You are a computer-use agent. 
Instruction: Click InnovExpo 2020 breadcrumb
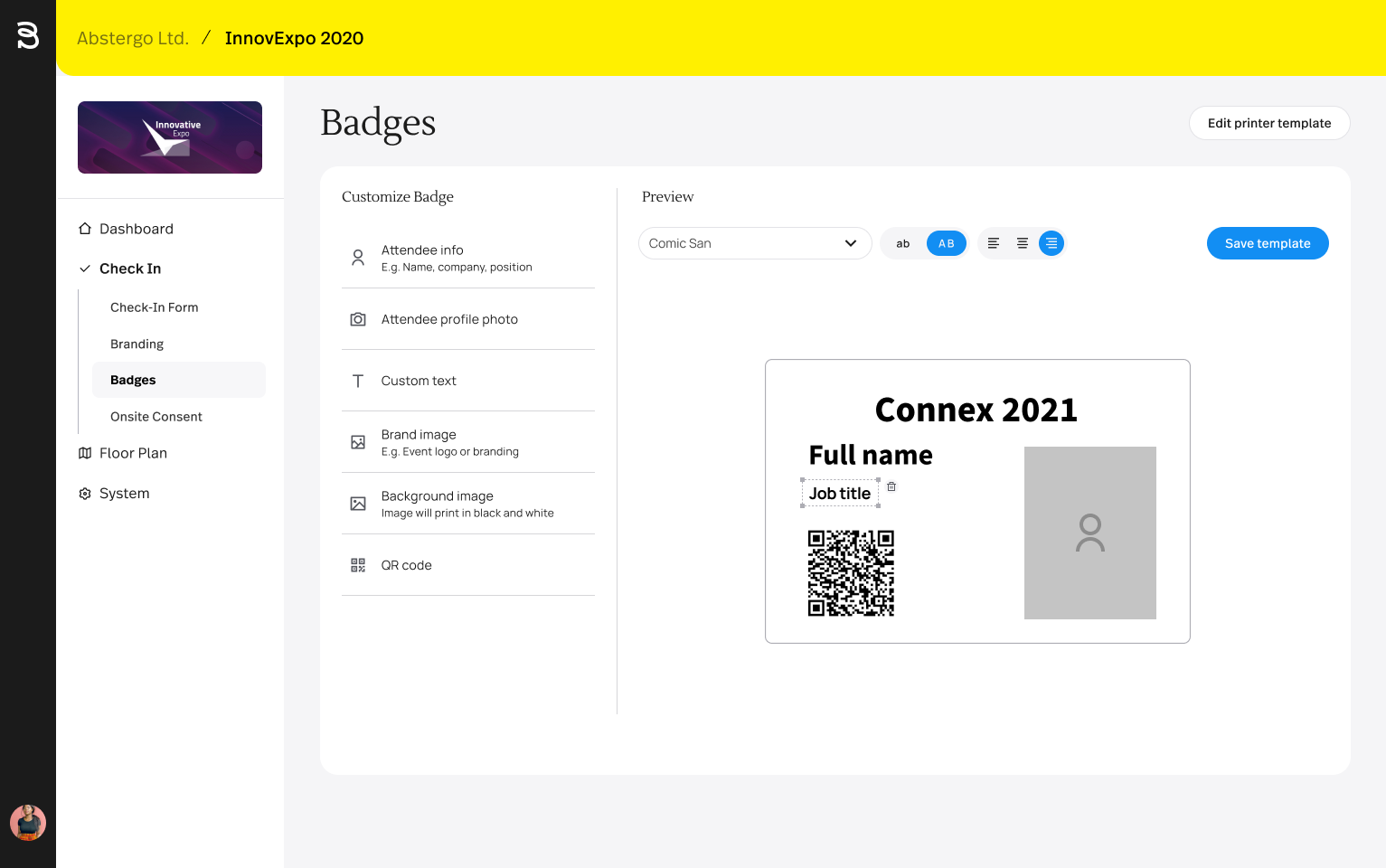[x=294, y=38]
